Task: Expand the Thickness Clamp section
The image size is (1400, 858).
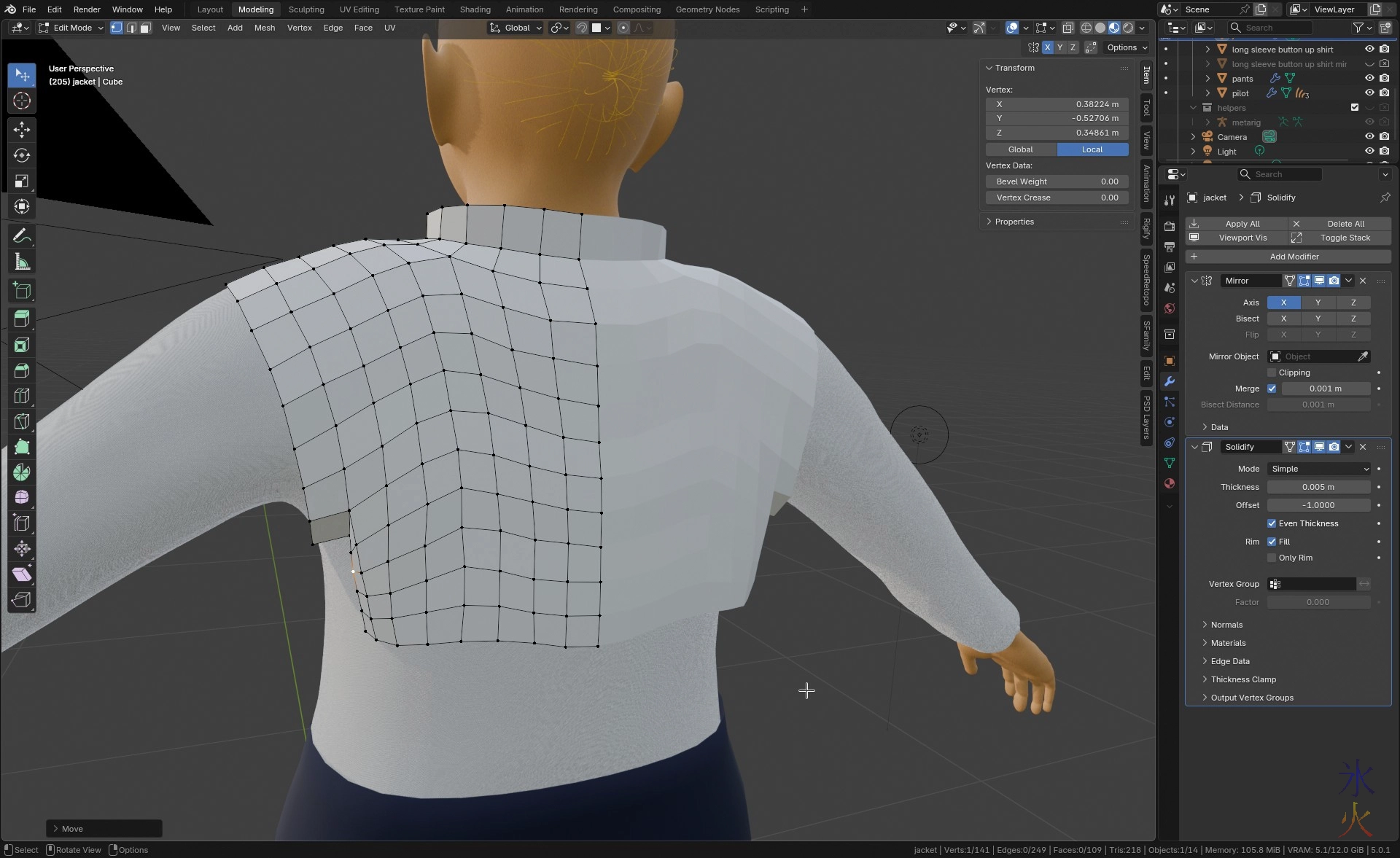Action: pos(1242,679)
